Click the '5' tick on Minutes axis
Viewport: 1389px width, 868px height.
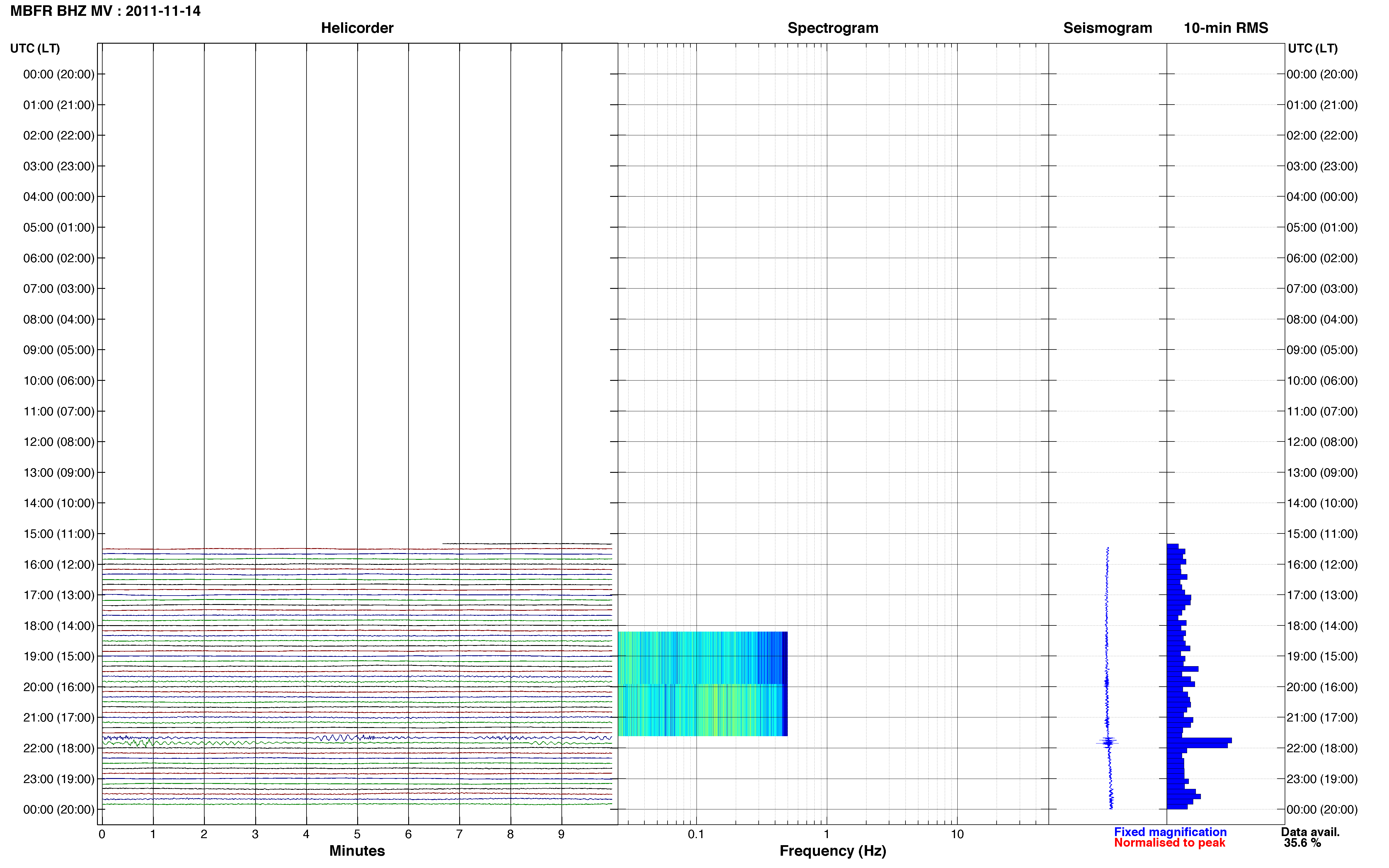point(357,835)
